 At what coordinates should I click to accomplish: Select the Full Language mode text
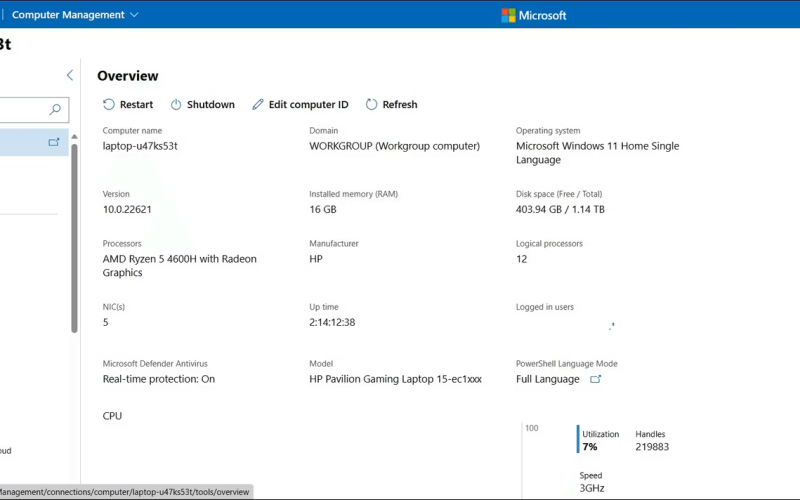(x=547, y=379)
